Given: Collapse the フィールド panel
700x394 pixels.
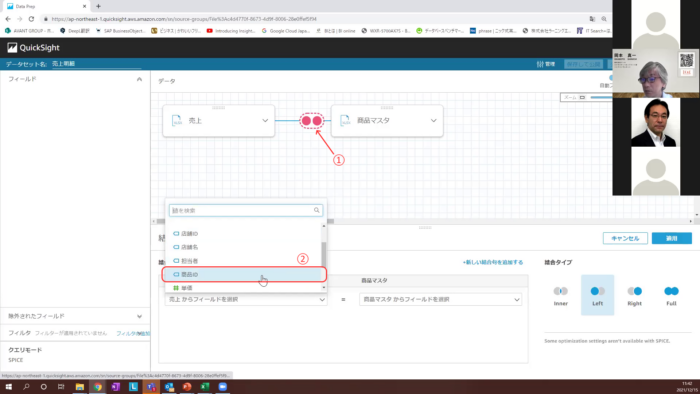Looking at the screenshot, I should (139, 79).
